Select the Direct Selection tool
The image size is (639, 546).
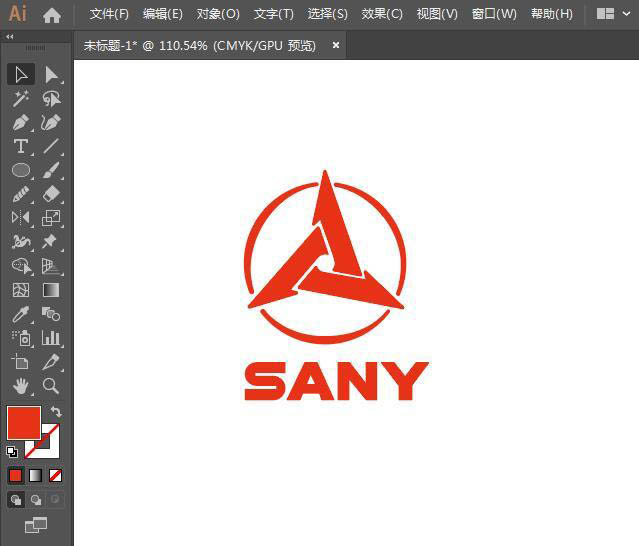51,75
